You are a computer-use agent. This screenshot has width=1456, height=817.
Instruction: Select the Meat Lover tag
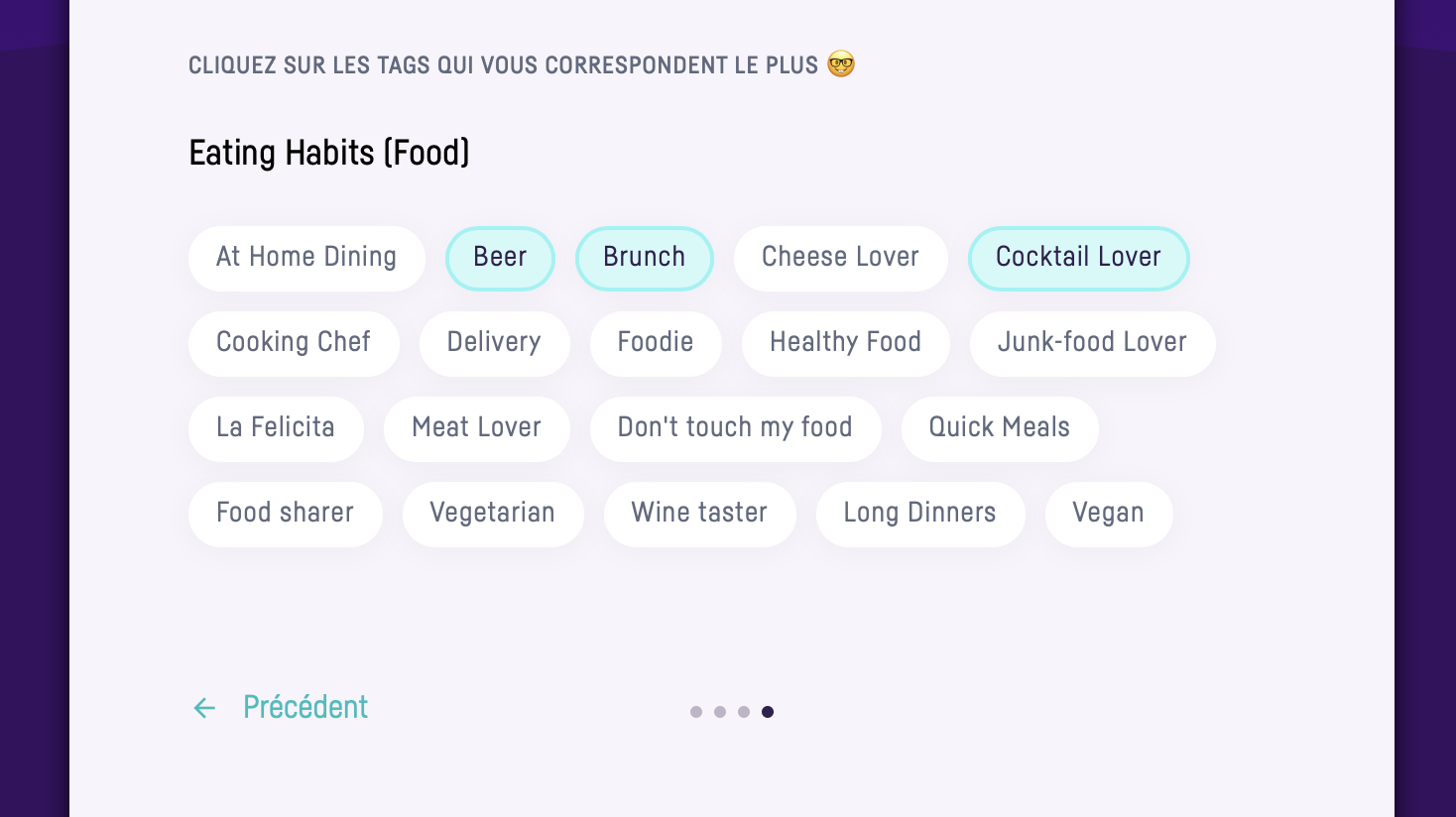click(x=476, y=428)
